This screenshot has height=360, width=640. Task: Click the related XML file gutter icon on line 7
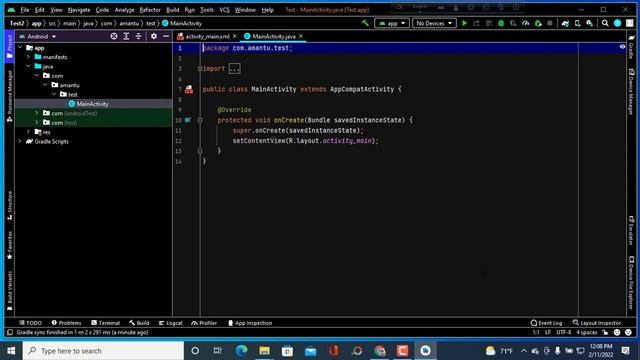click(x=189, y=89)
